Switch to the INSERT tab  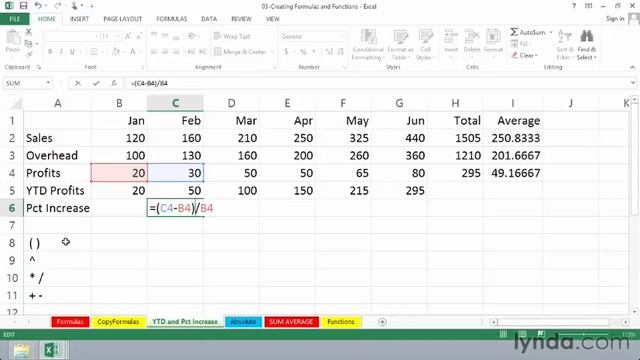click(79, 19)
